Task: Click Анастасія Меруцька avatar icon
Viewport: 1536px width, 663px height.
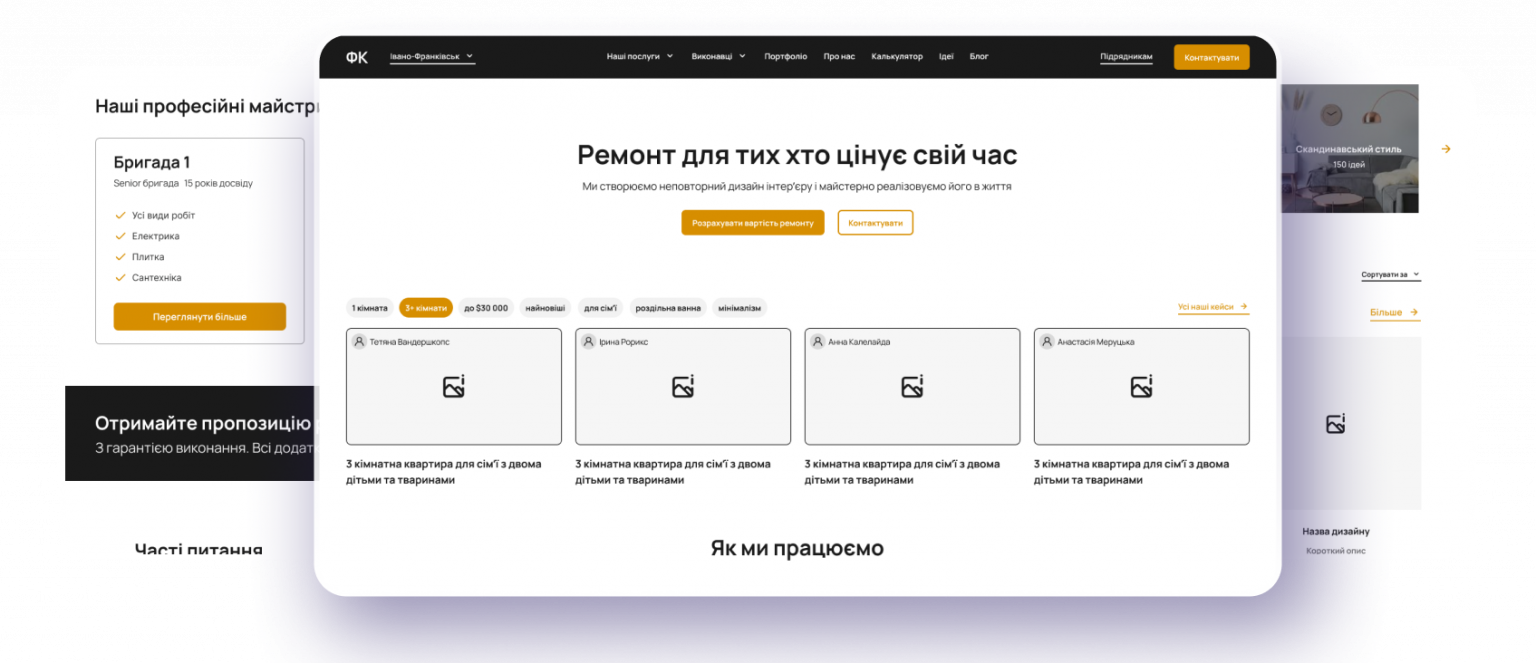Action: click(x=1046, y=342)
